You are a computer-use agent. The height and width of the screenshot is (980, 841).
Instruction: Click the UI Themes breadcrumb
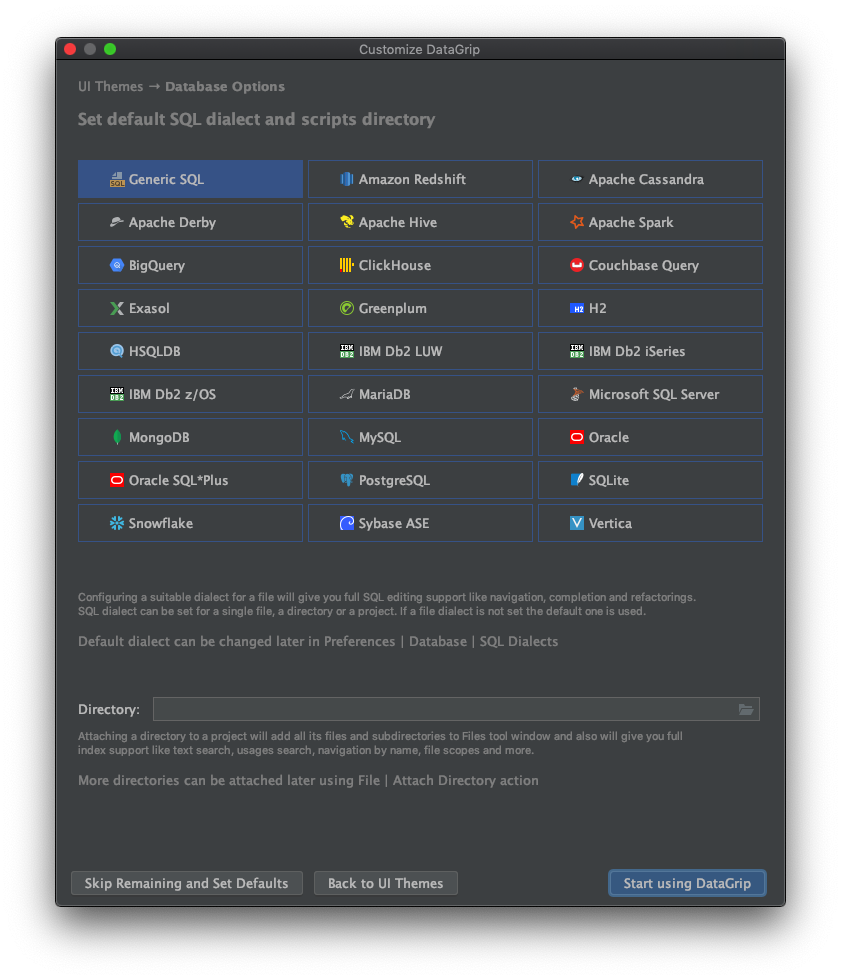(x=111, y=87)
